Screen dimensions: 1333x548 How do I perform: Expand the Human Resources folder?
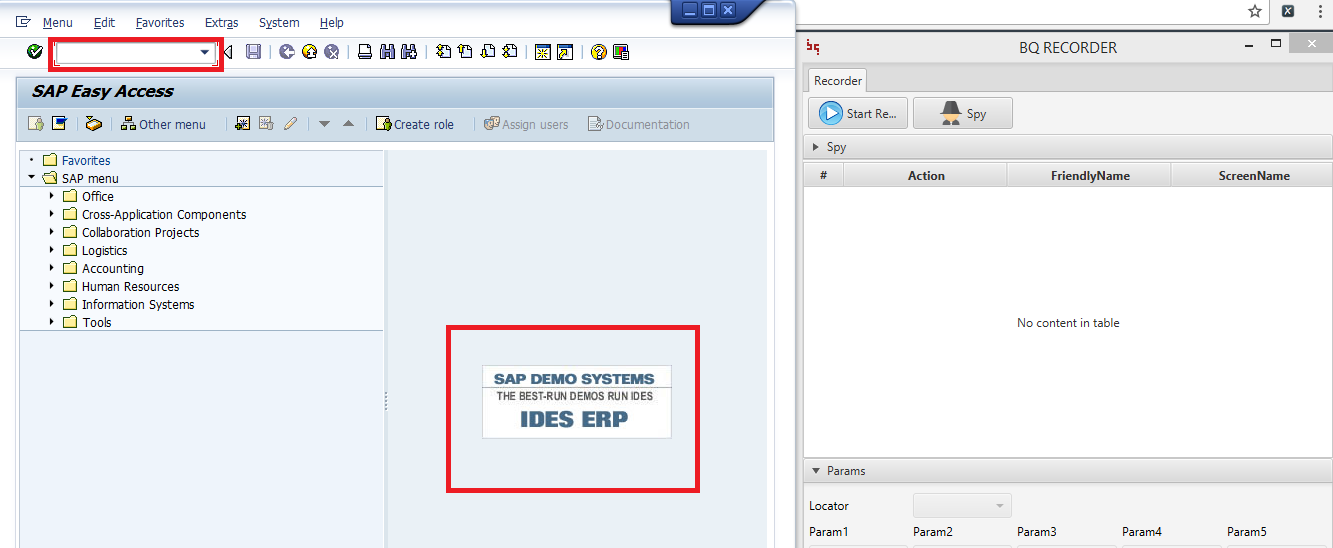[x=52, y=286]
